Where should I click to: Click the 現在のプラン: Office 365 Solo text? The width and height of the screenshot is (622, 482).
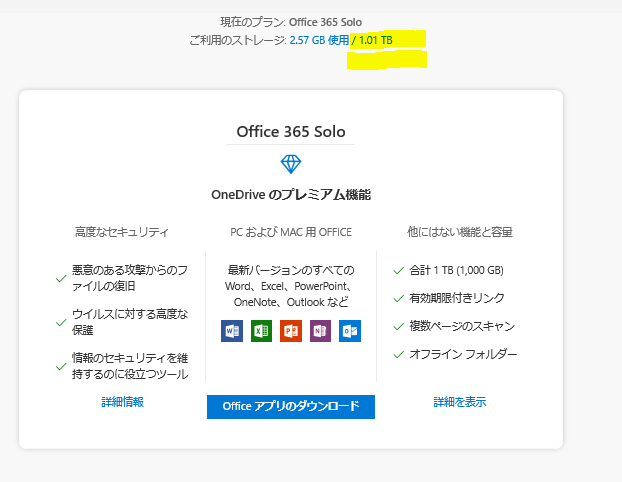coord(291,22)
